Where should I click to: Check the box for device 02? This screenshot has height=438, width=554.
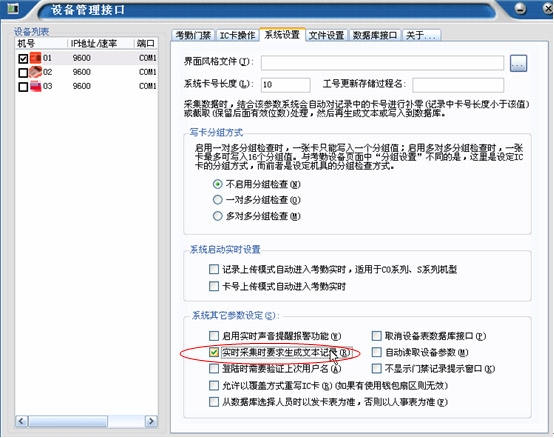(x=23, y=73)
